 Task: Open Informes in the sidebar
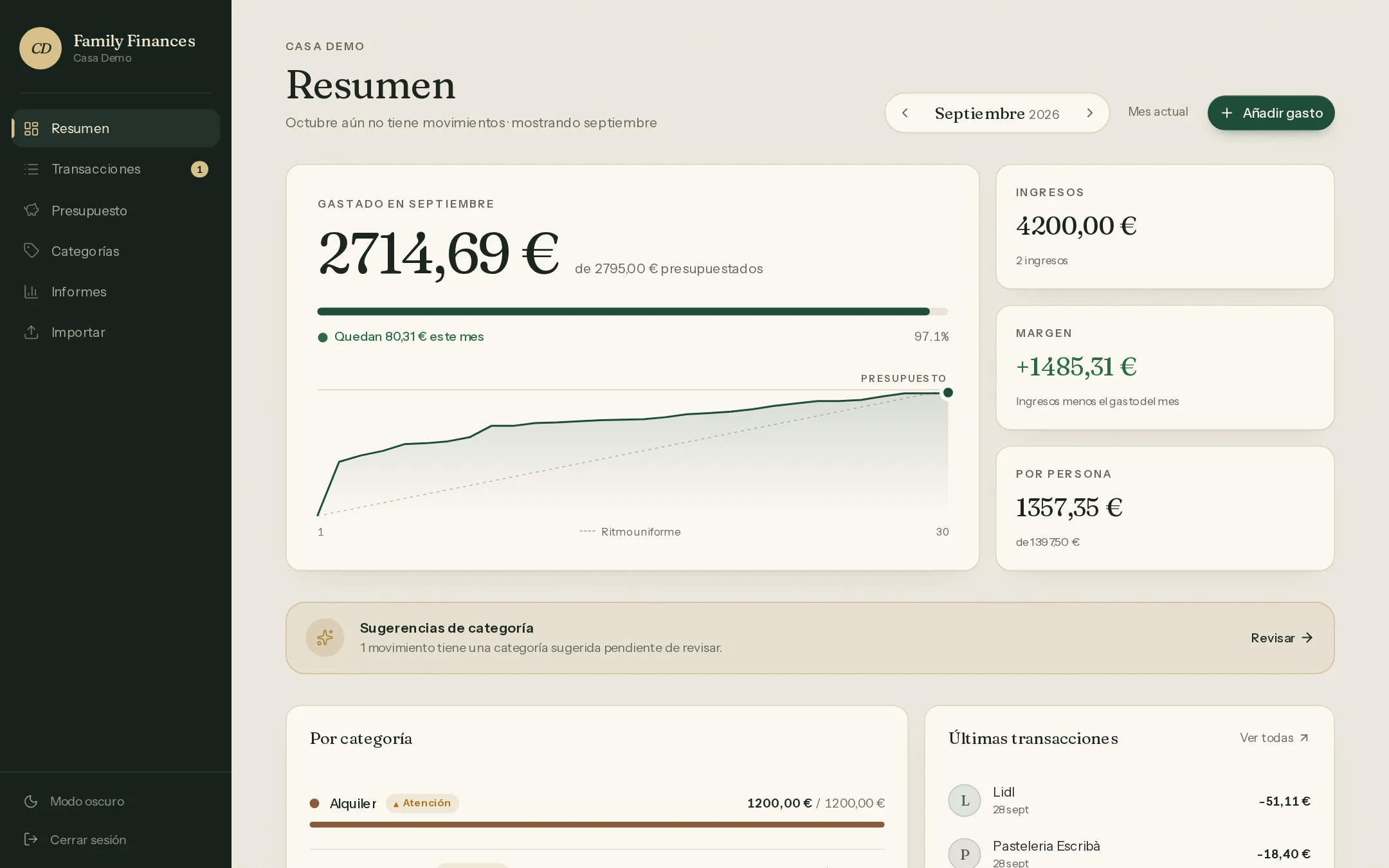click(116, 291)
